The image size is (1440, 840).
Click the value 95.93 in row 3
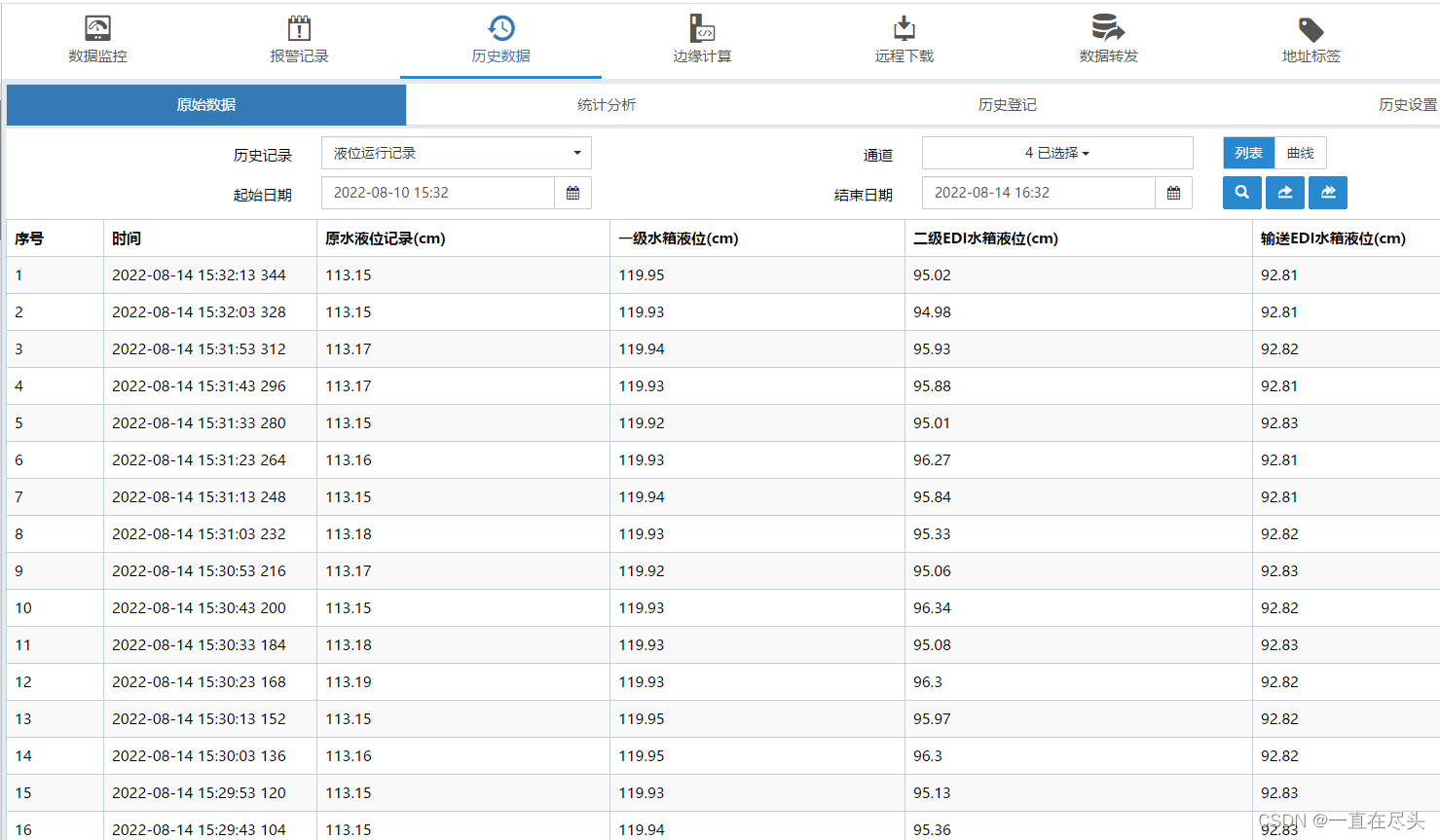(932, 349)
